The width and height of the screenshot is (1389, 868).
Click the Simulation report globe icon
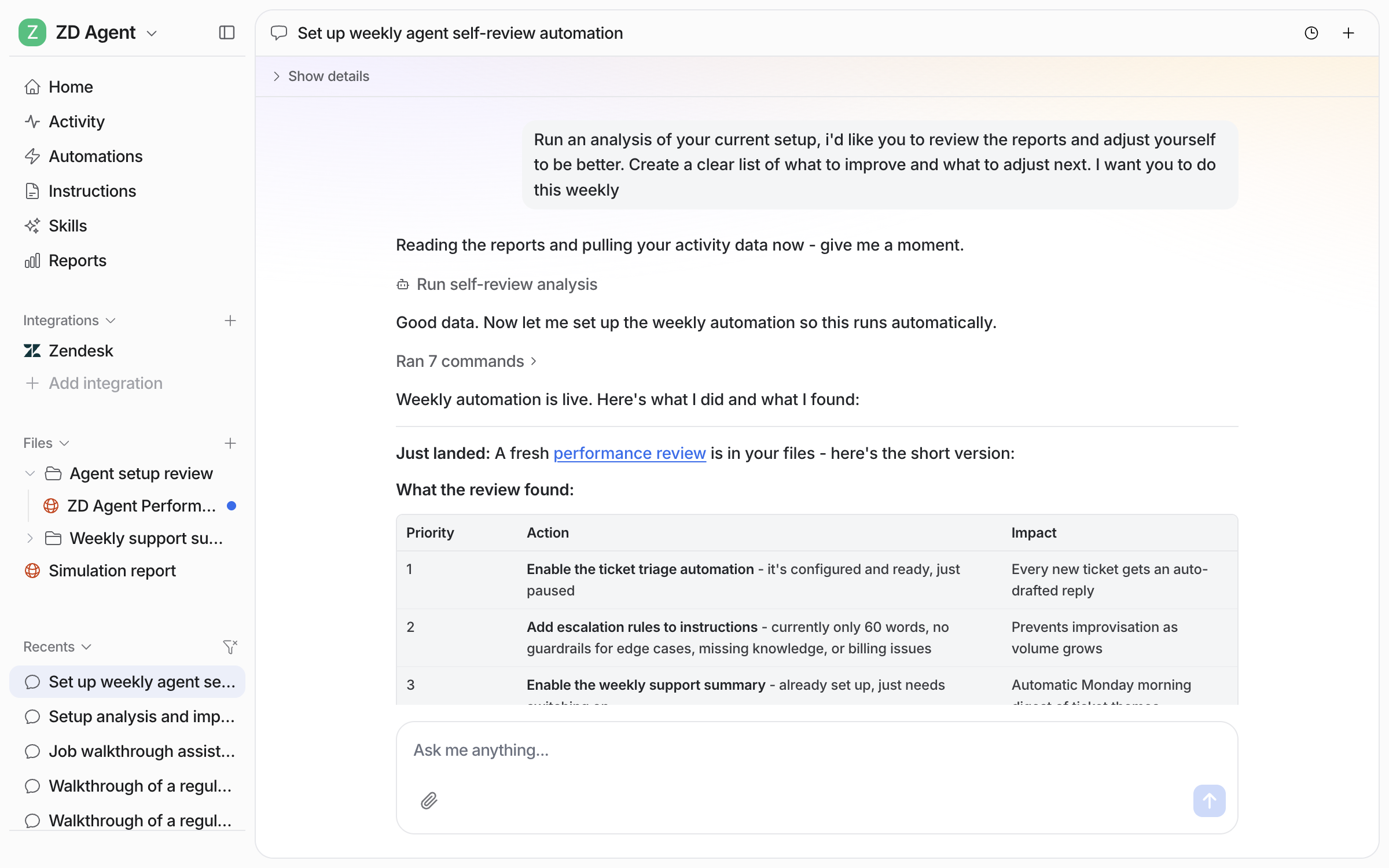32,571
